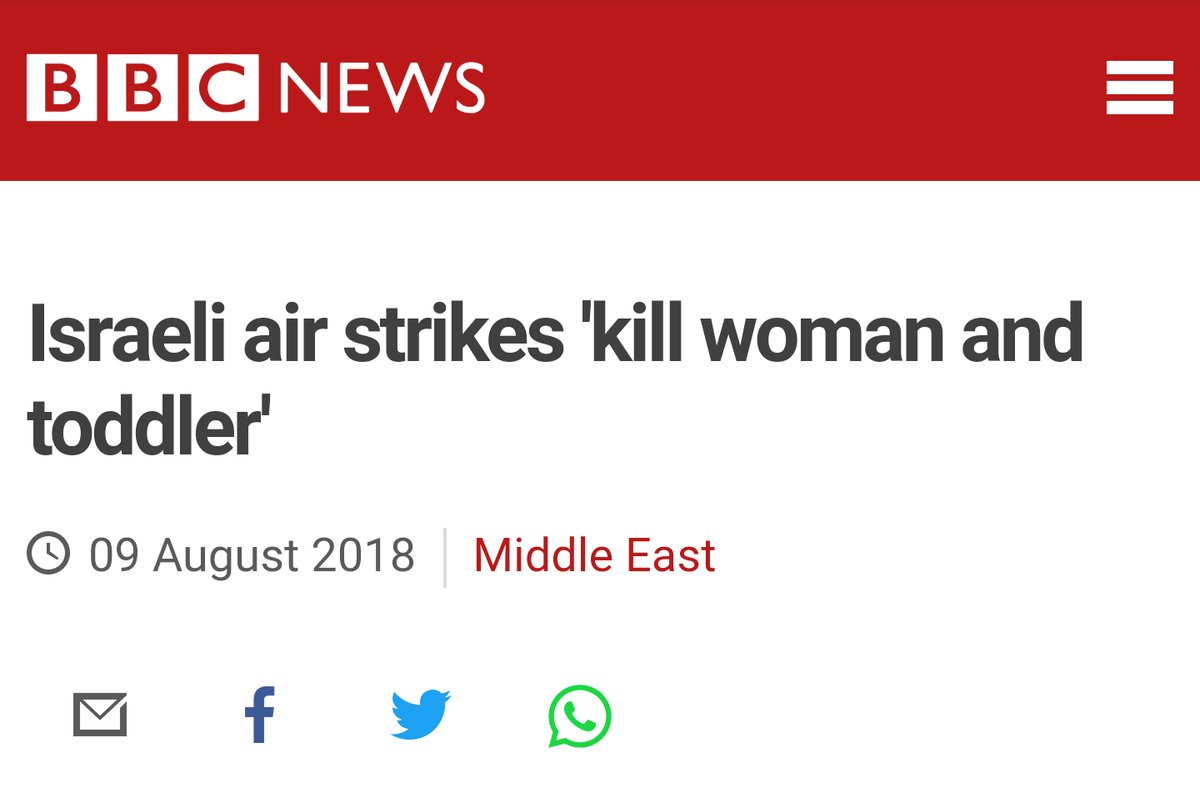Click the clock icon beside the date
Viewport: 1200px width, 798px height.
[x=48, y=553]
